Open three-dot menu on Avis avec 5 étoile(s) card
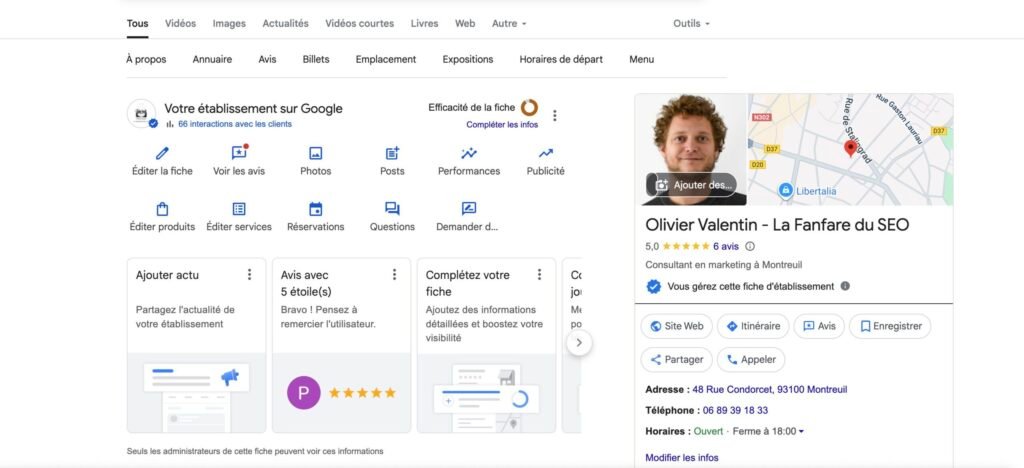Screen dimensions: 1024x468 pos(394,275)
